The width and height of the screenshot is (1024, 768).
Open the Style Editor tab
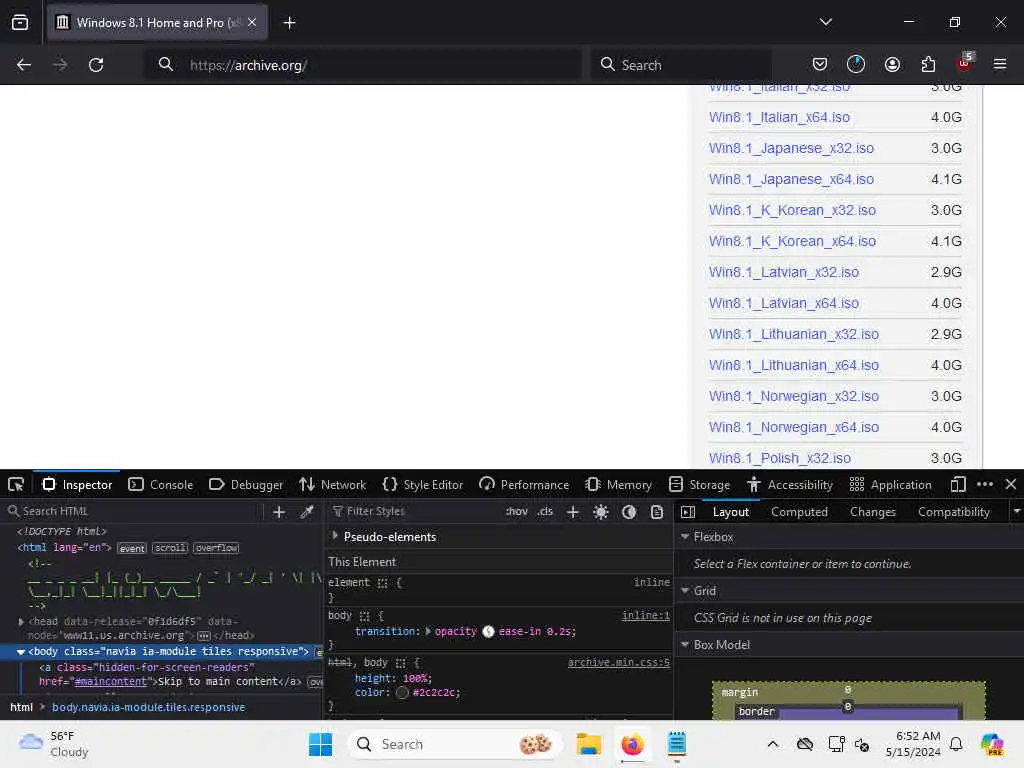(x=423, y=485)
